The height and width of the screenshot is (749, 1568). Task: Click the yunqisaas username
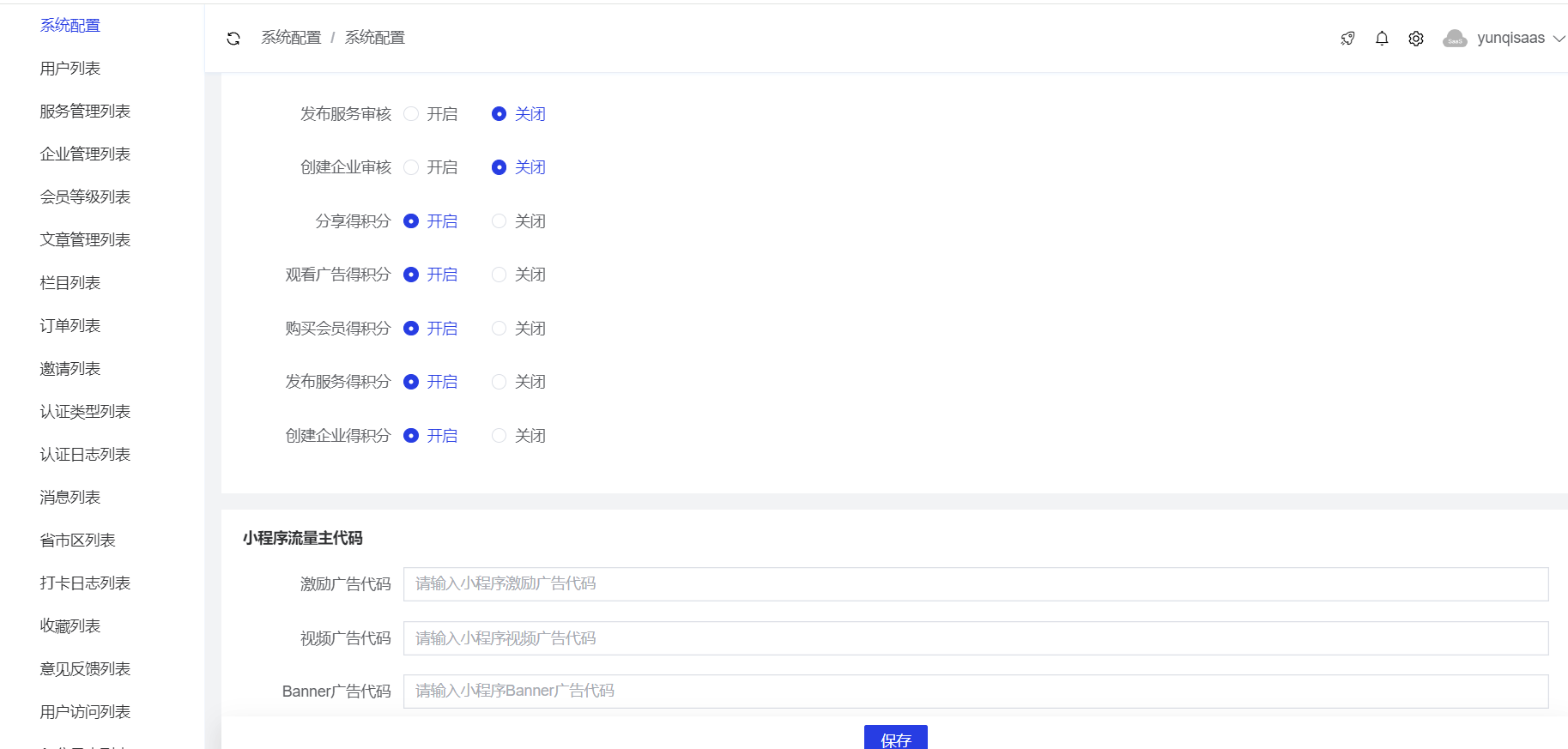coord(1510,38)
